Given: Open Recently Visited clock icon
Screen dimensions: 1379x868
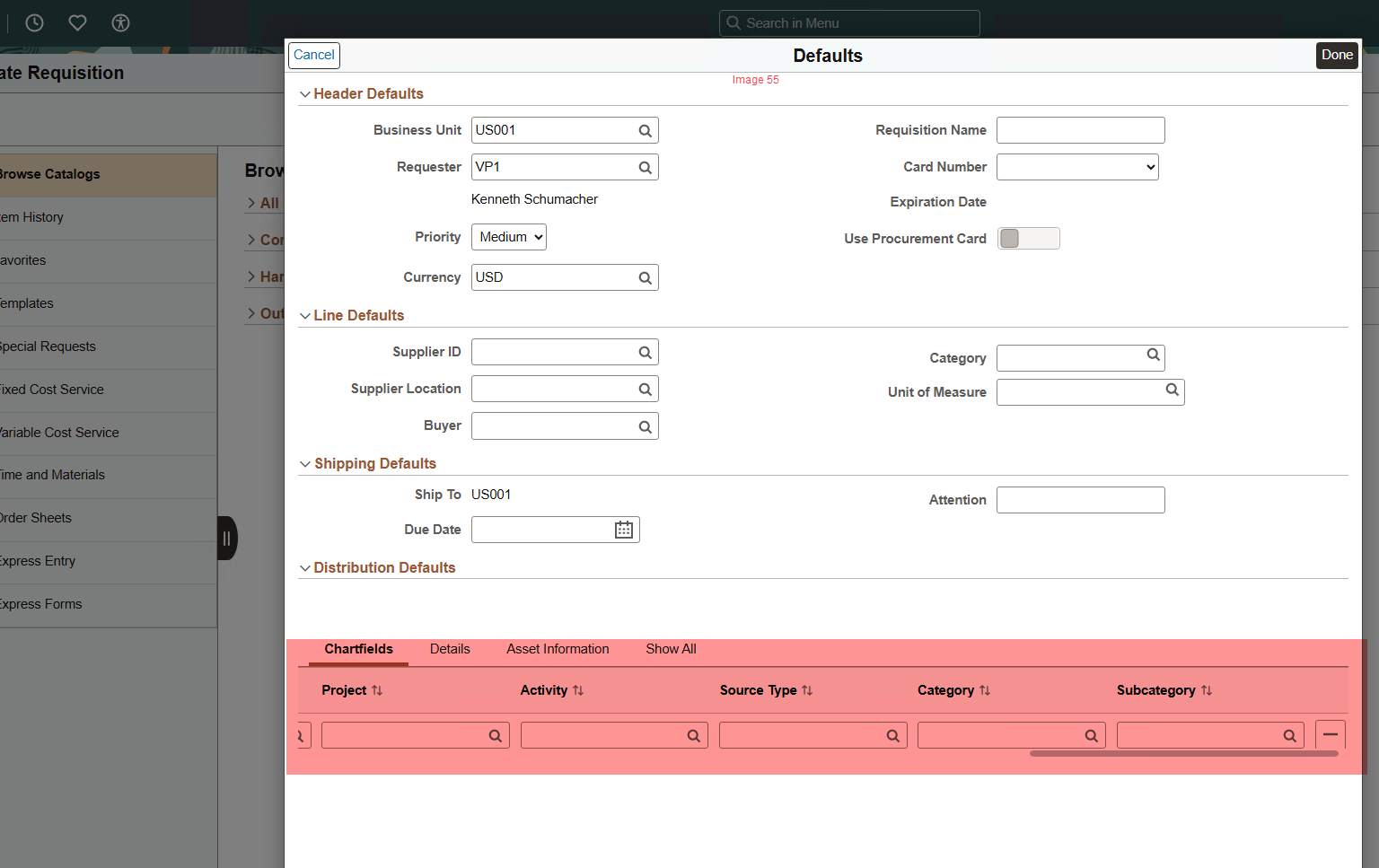Looking at the screenshot, I should coord(34,23).
